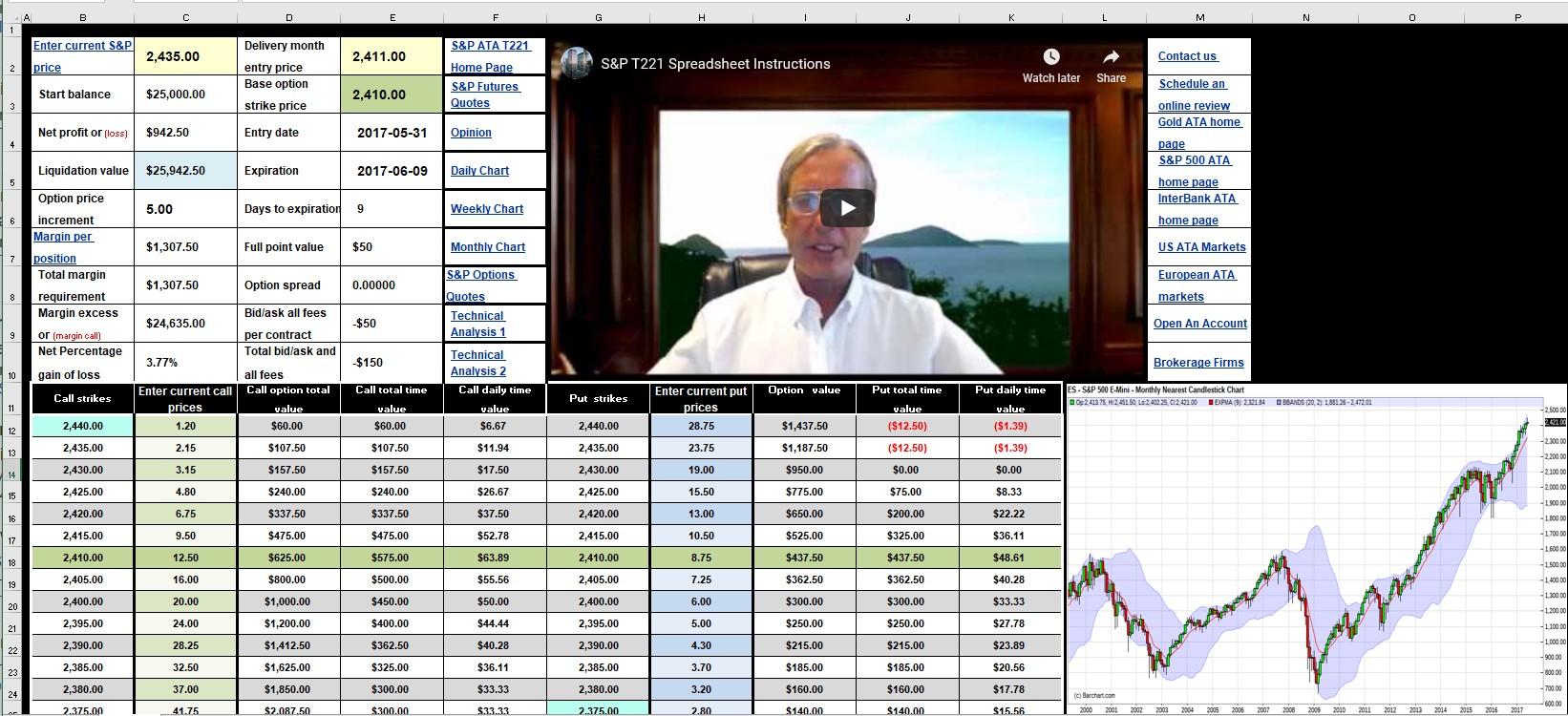The width and height of the screenshot is (1568, 716).
Task: Select the start balance cell $25,000.00
Action: tap(185, 95)
